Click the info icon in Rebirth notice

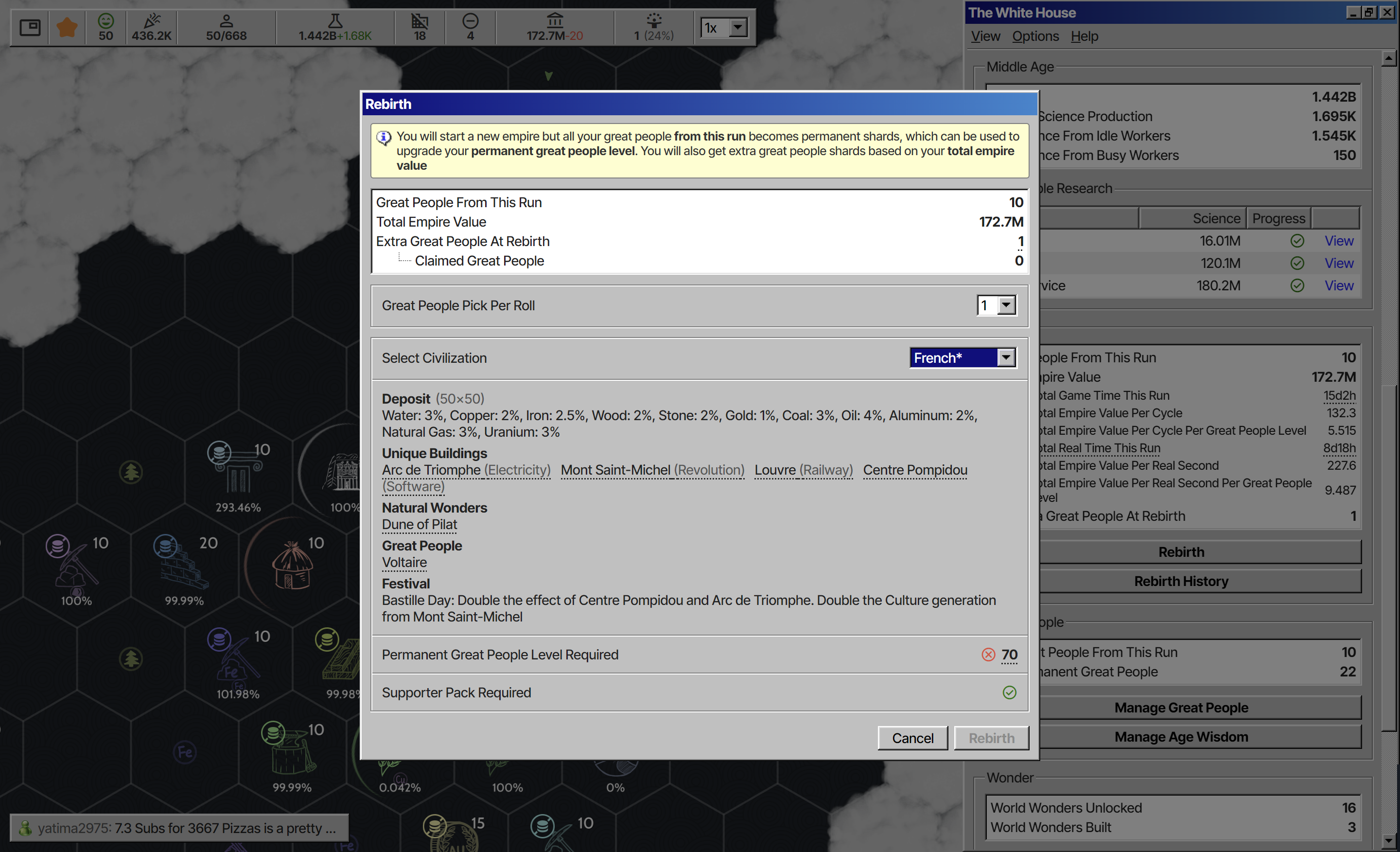coord(384,138)
